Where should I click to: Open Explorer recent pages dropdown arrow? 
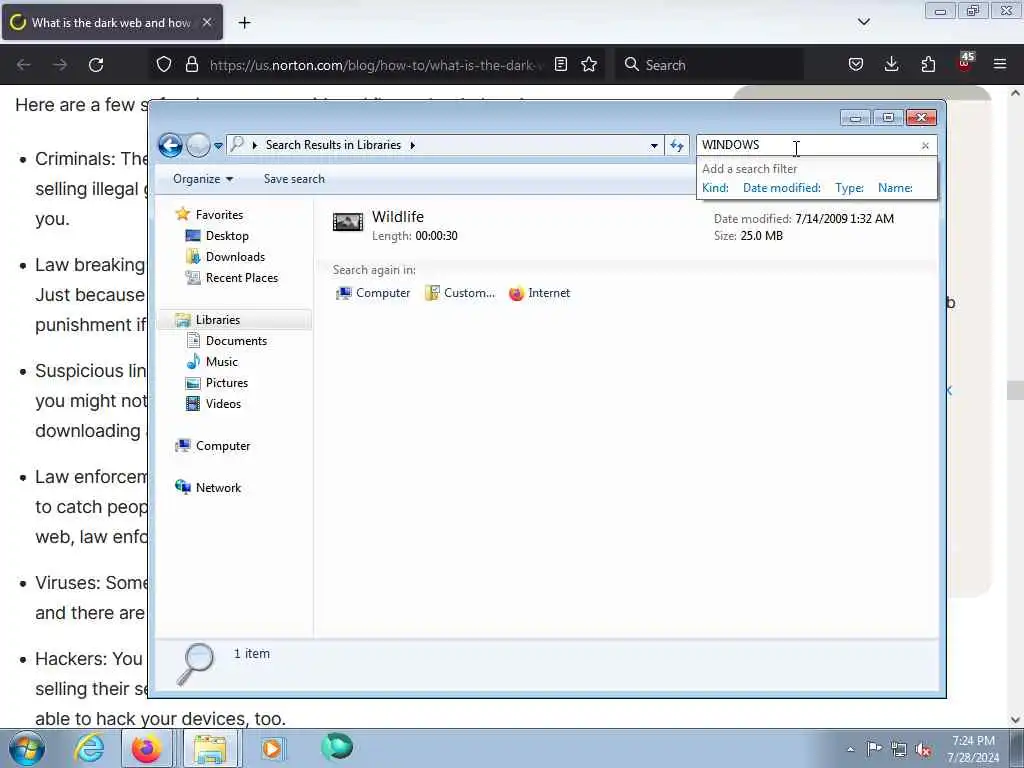(x=218, y=146)
